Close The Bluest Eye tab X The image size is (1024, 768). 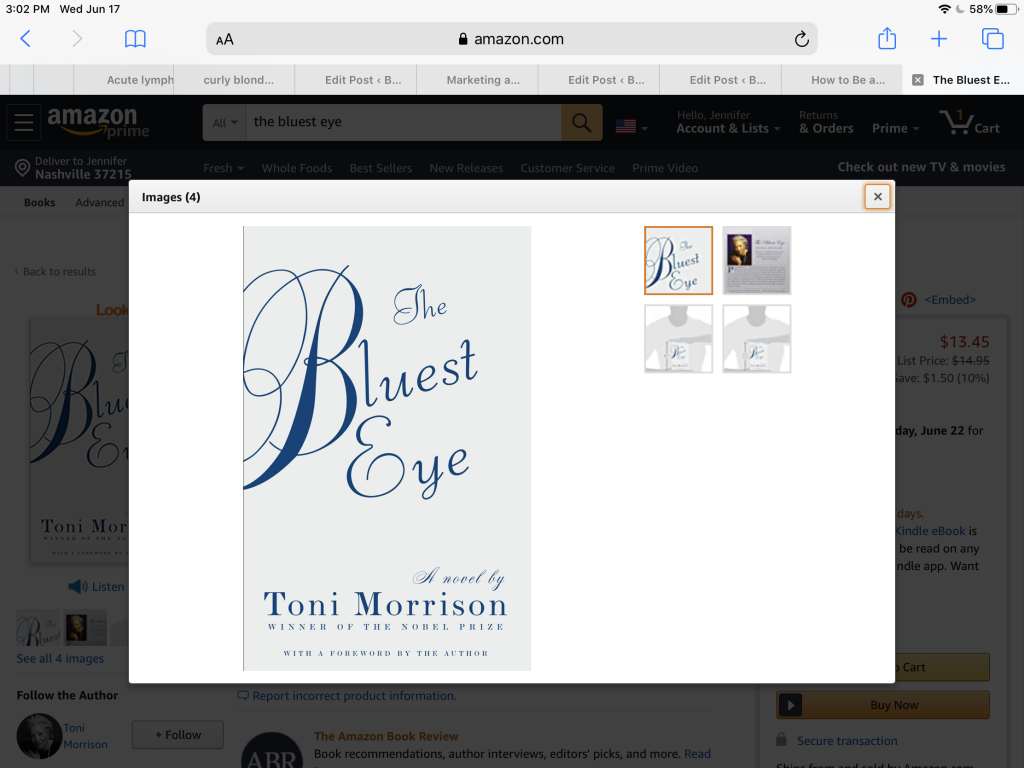pos(918,80)
